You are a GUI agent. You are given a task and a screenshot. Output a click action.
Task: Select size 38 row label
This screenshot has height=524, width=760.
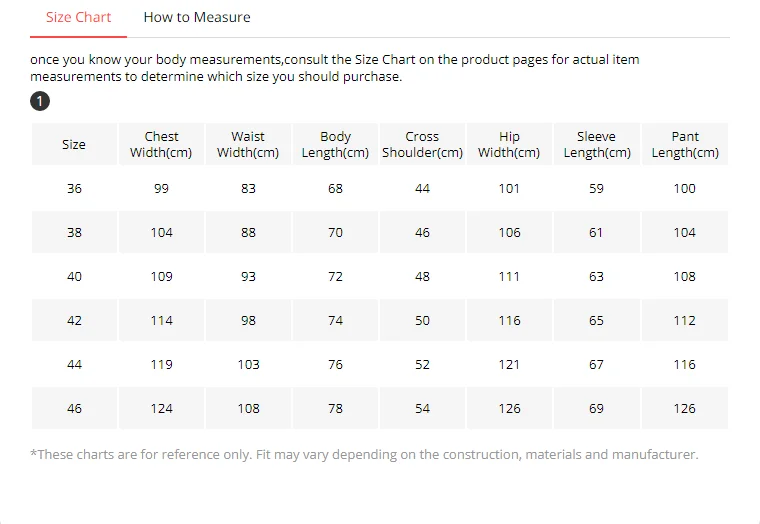pos(74,232)
